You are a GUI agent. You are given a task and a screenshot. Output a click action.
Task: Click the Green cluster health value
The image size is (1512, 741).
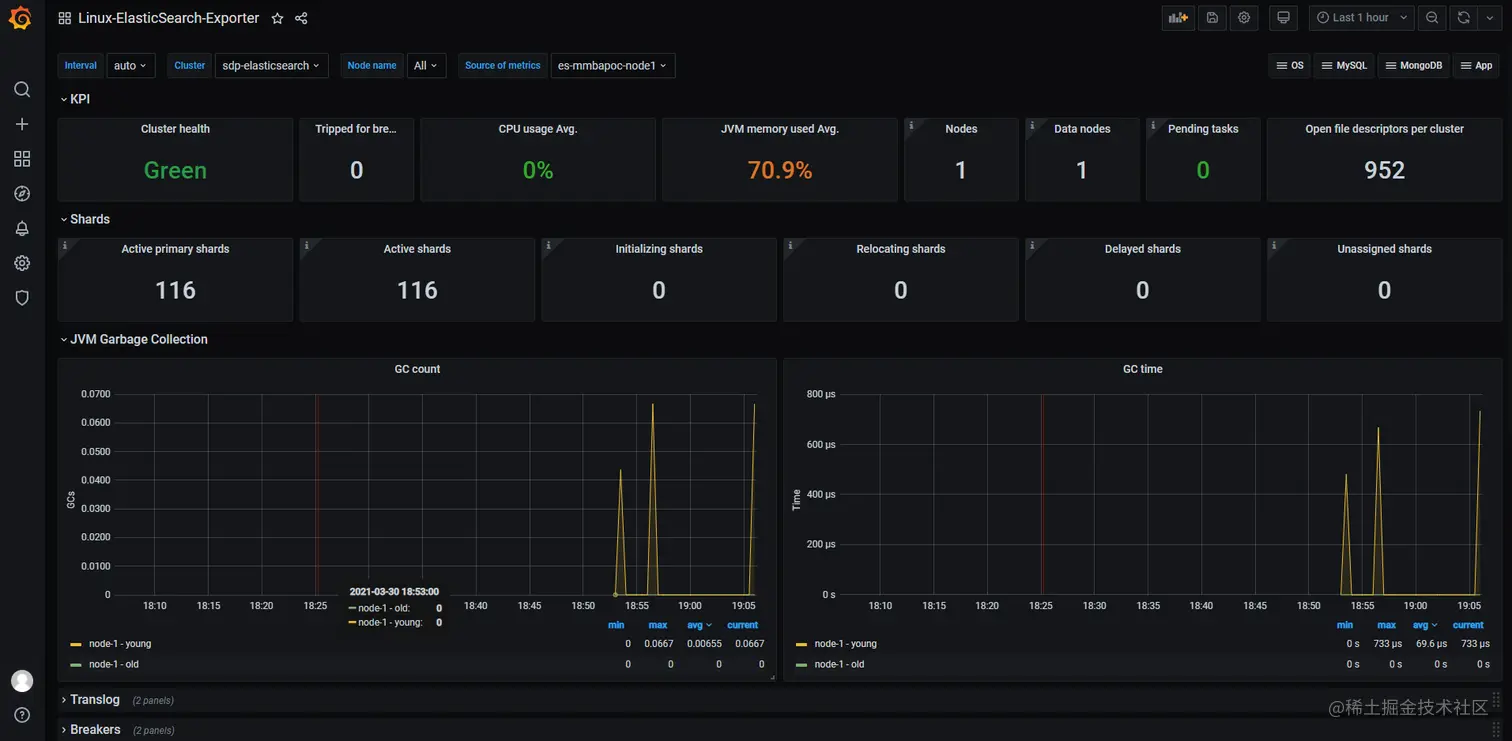(x=175, y=170)
